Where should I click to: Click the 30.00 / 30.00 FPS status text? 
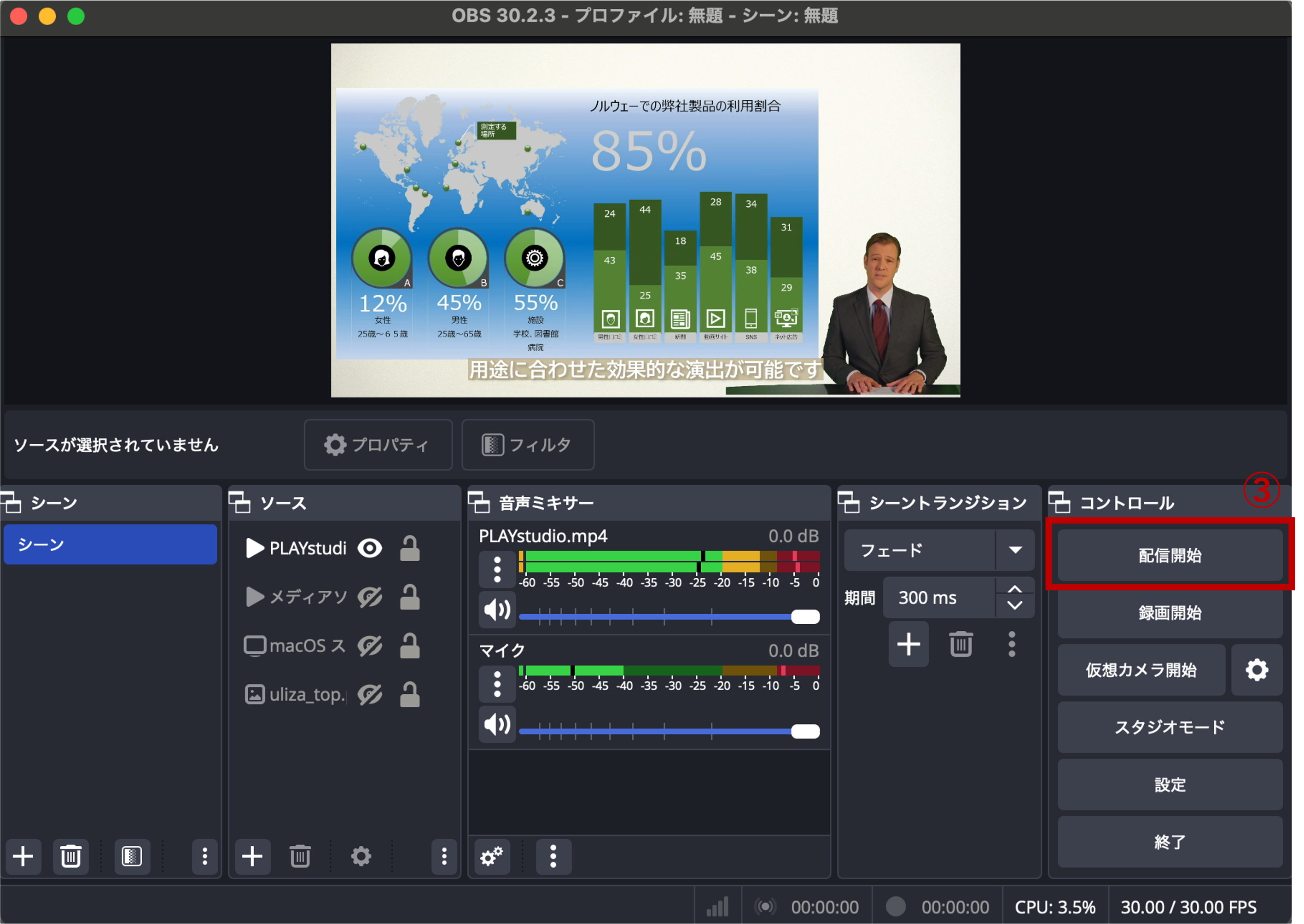[x=1188, y=907]
